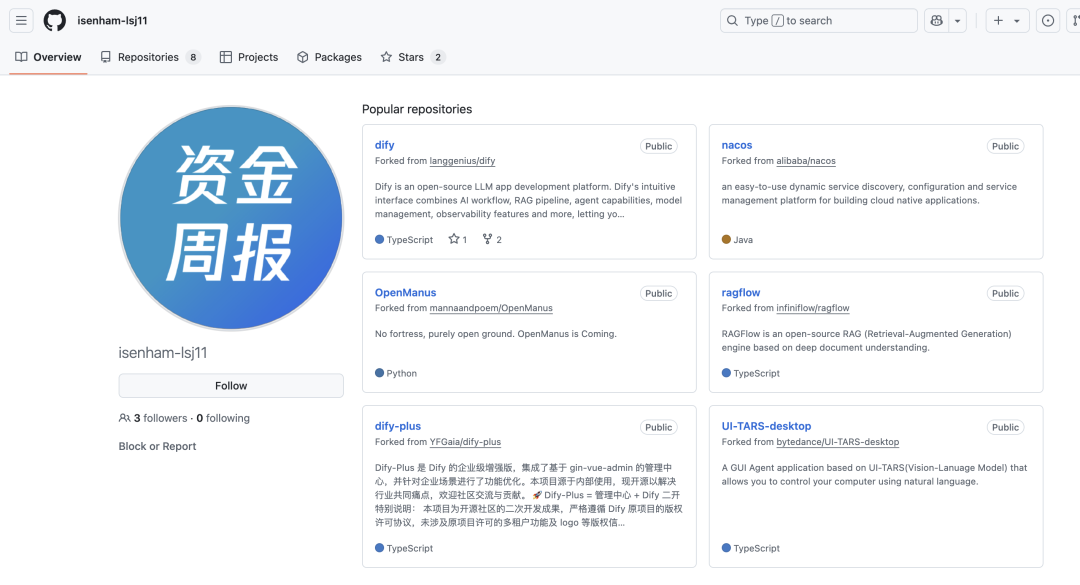Open the hamburger navigation menu
The height and width of the screenshot is (585, 1080).
[x=21, y=21]
